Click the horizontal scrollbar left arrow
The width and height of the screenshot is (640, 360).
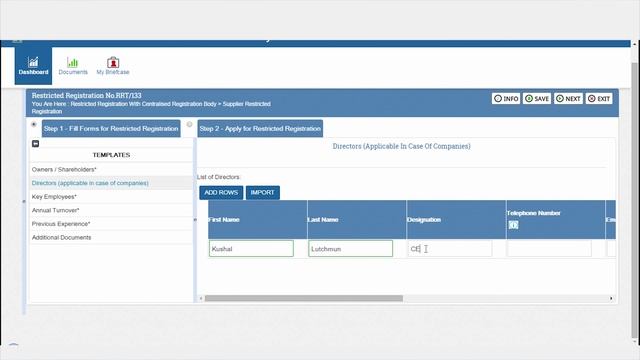click(x=201, y=298)
